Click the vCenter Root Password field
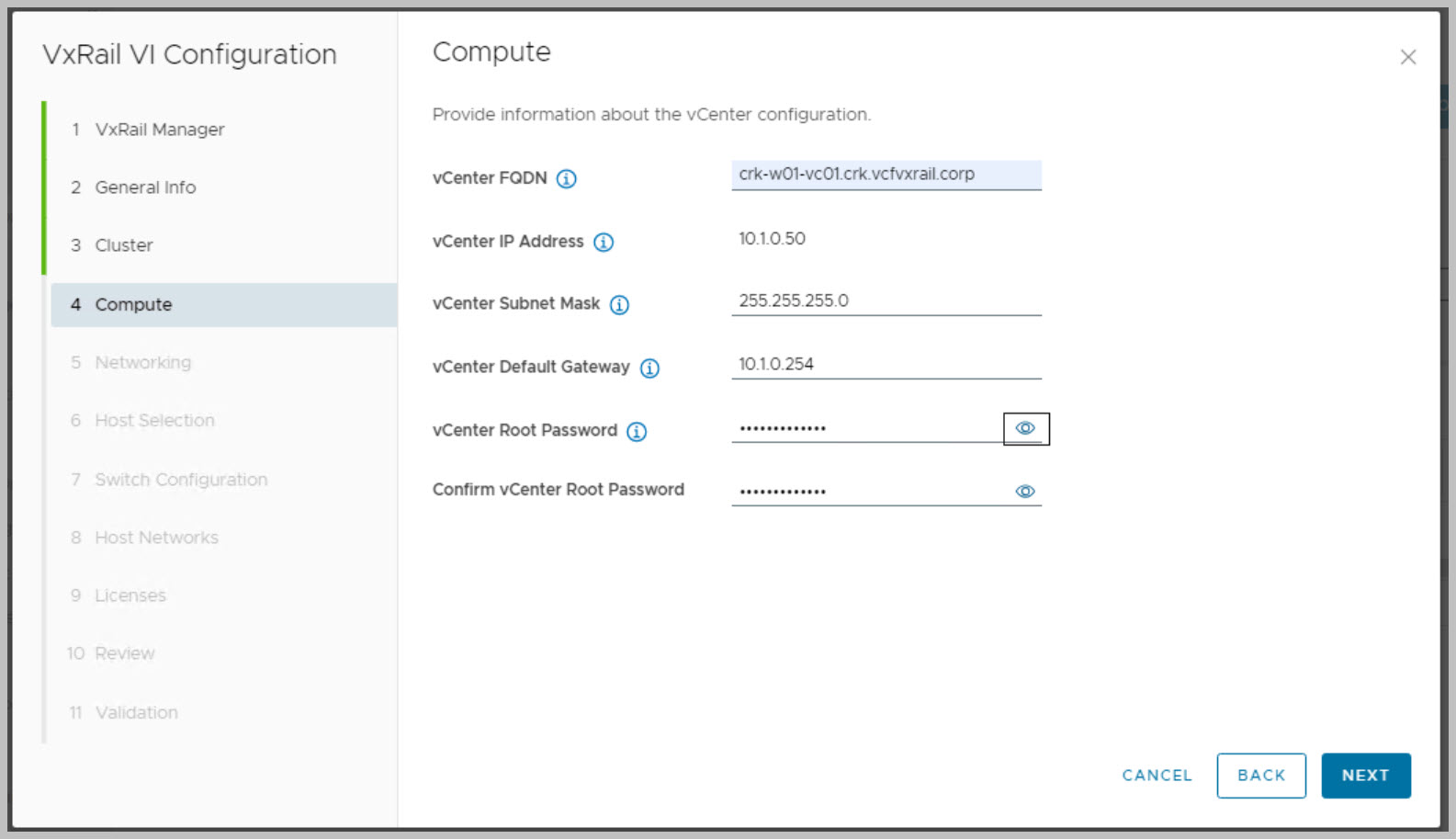Screen dimensions: 1456x839 [865, 428]
